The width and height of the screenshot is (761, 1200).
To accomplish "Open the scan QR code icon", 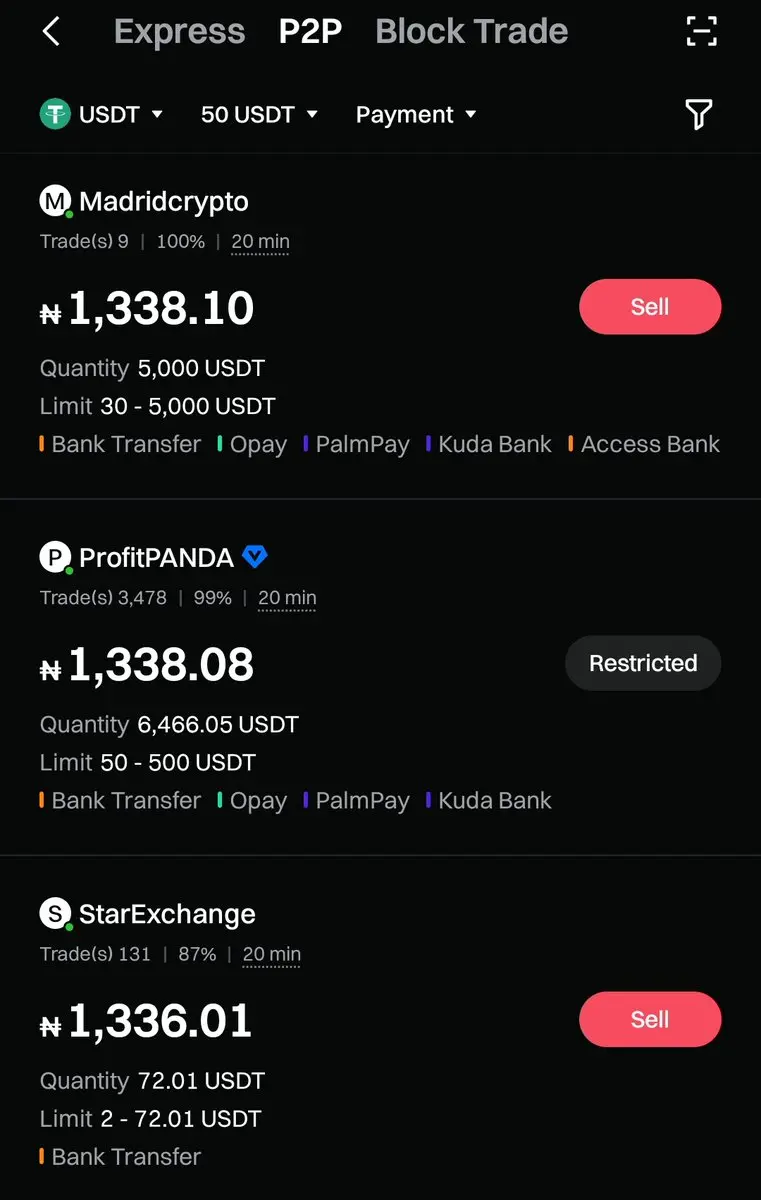I will click(702, 32).
